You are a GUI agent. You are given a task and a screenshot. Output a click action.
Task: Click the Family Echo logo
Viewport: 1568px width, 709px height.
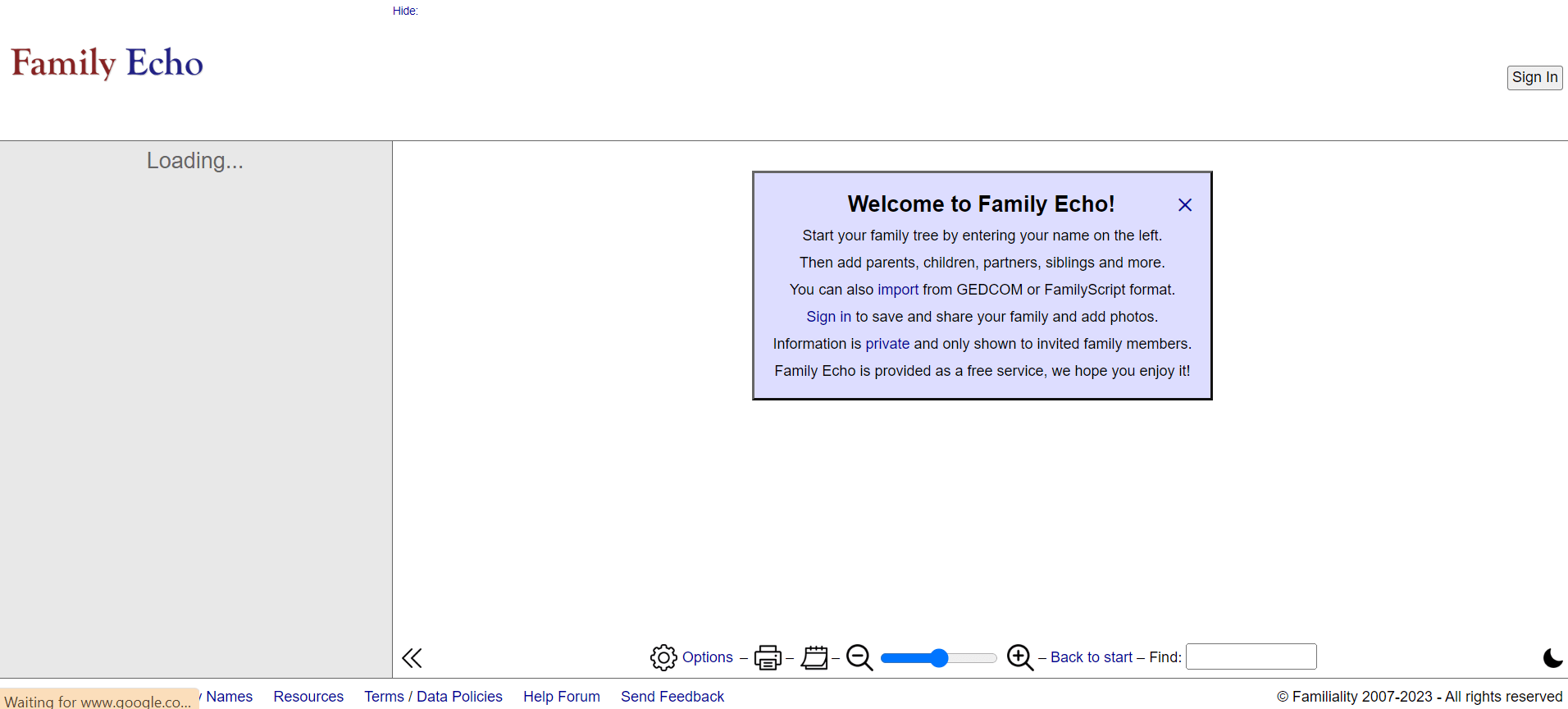[107, 63]
